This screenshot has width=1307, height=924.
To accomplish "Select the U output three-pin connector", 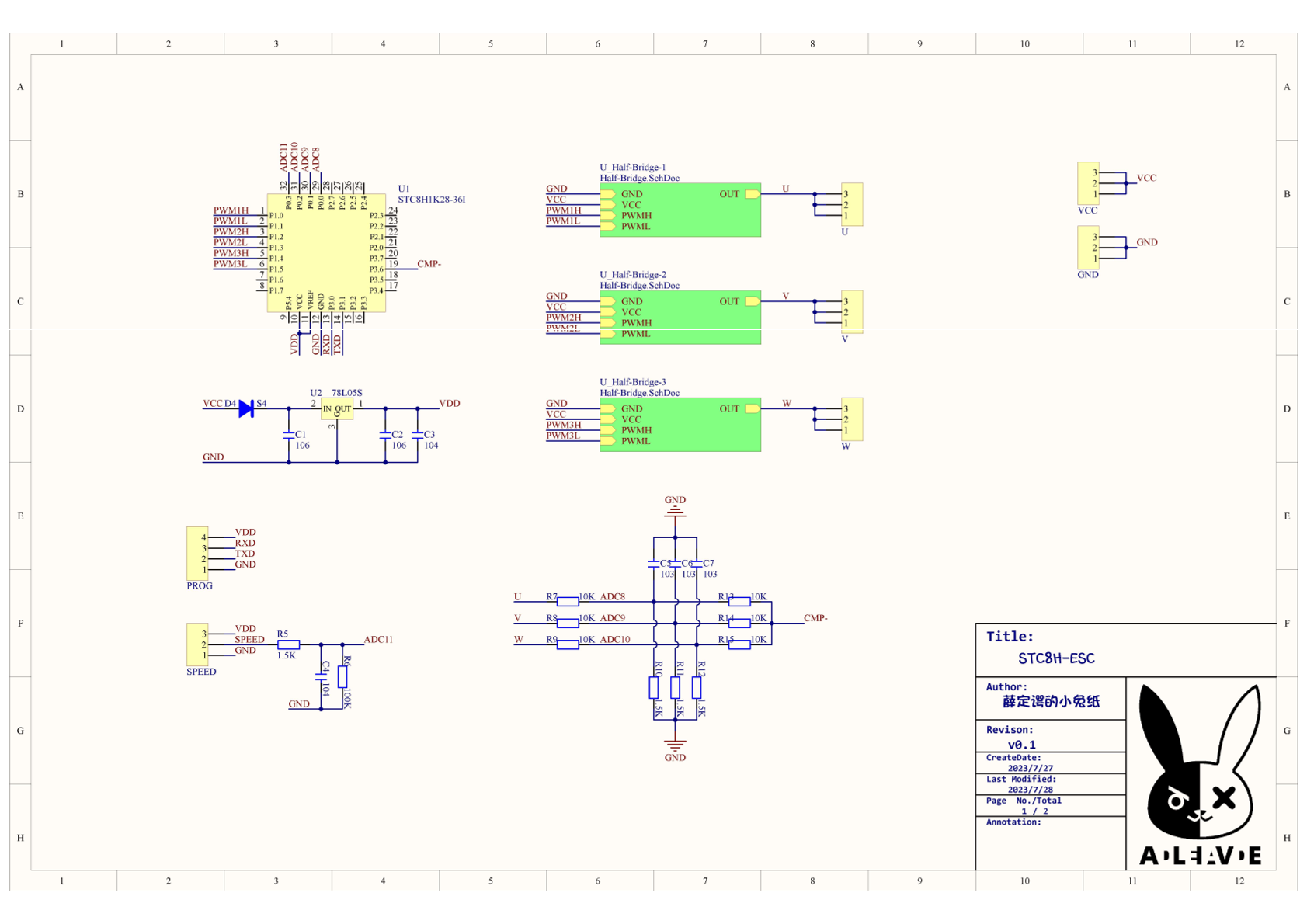I will point(852,204).
